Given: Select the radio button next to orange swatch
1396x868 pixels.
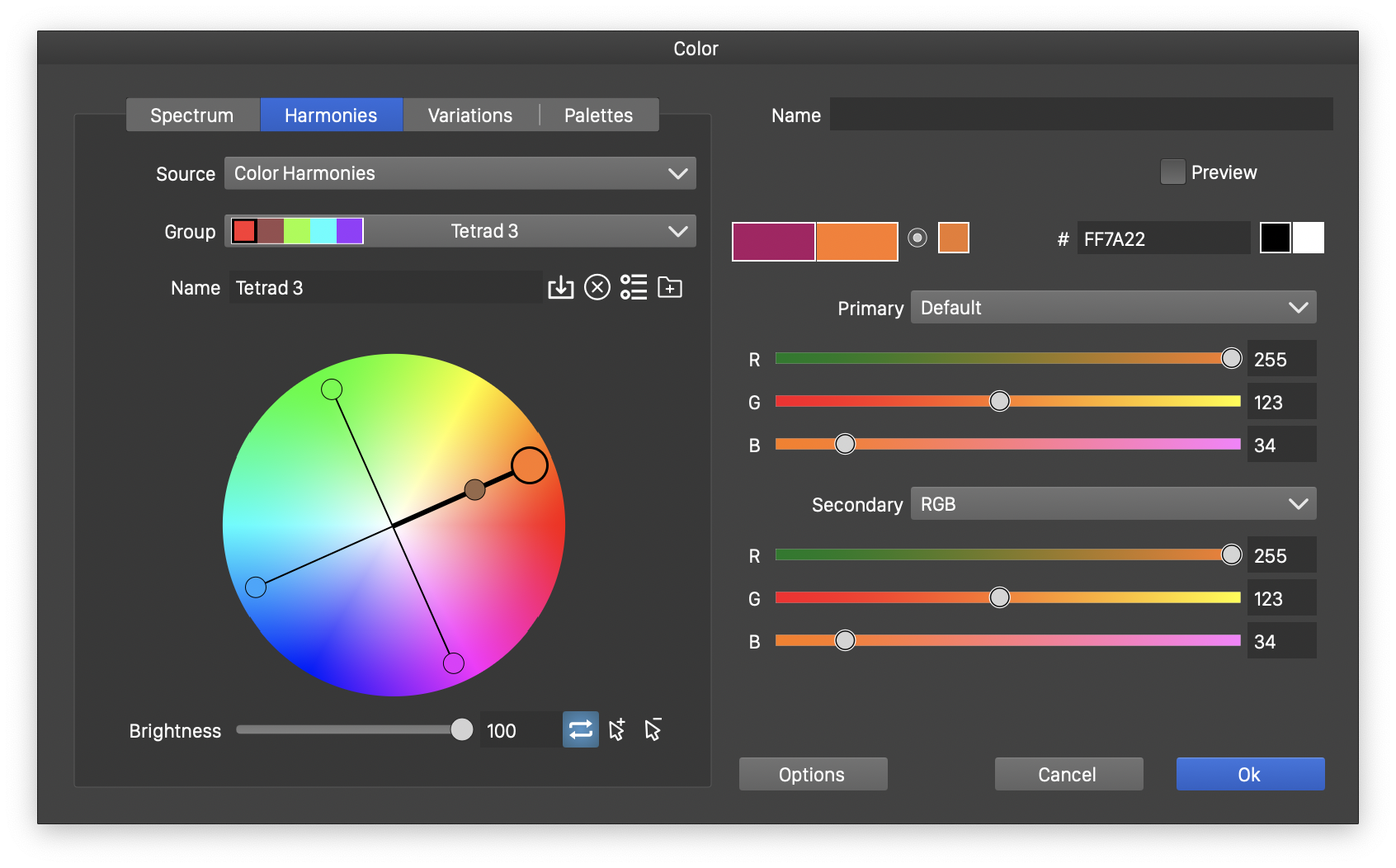Looking at the screenshot, I should pyautogui.click(x=917, y=238).
